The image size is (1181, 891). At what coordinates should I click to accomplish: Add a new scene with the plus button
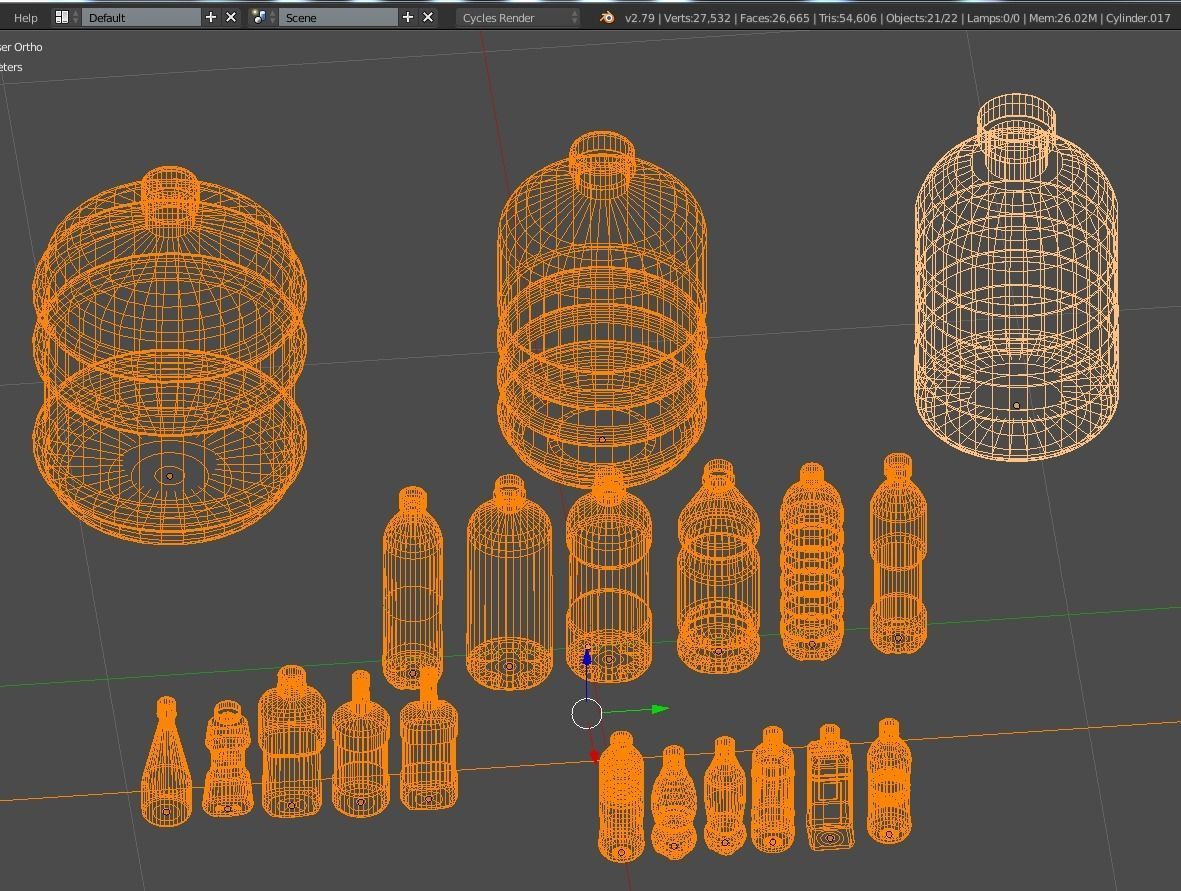click(x=406, y=17)
